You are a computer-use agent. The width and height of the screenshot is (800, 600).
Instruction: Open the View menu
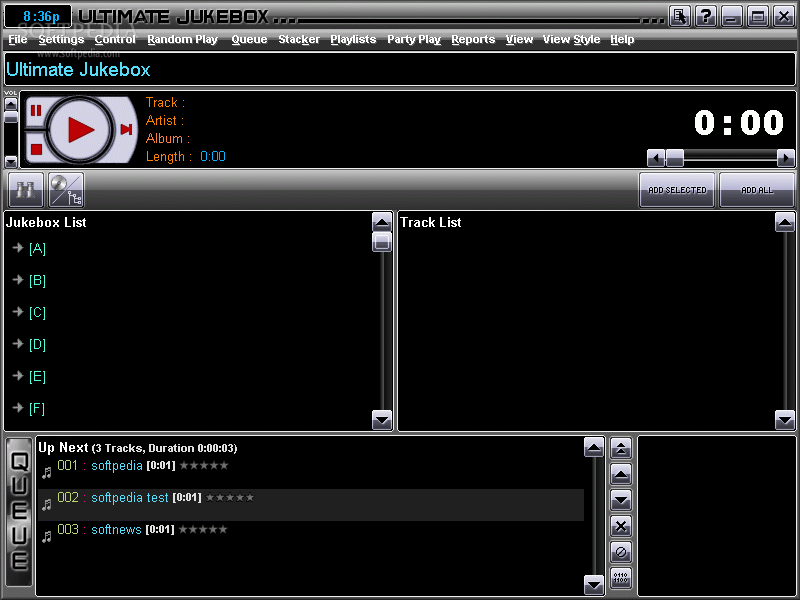point(519,39)
